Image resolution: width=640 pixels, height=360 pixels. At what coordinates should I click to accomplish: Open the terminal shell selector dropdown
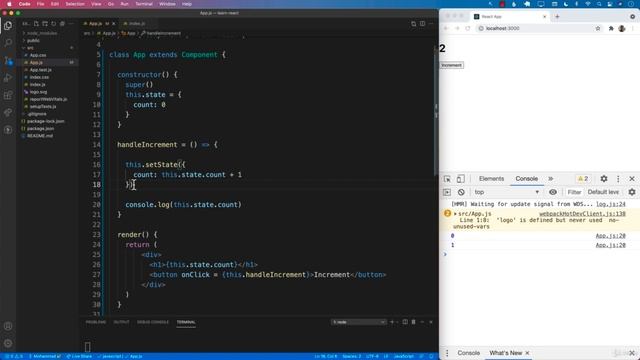tap(358, 322)
